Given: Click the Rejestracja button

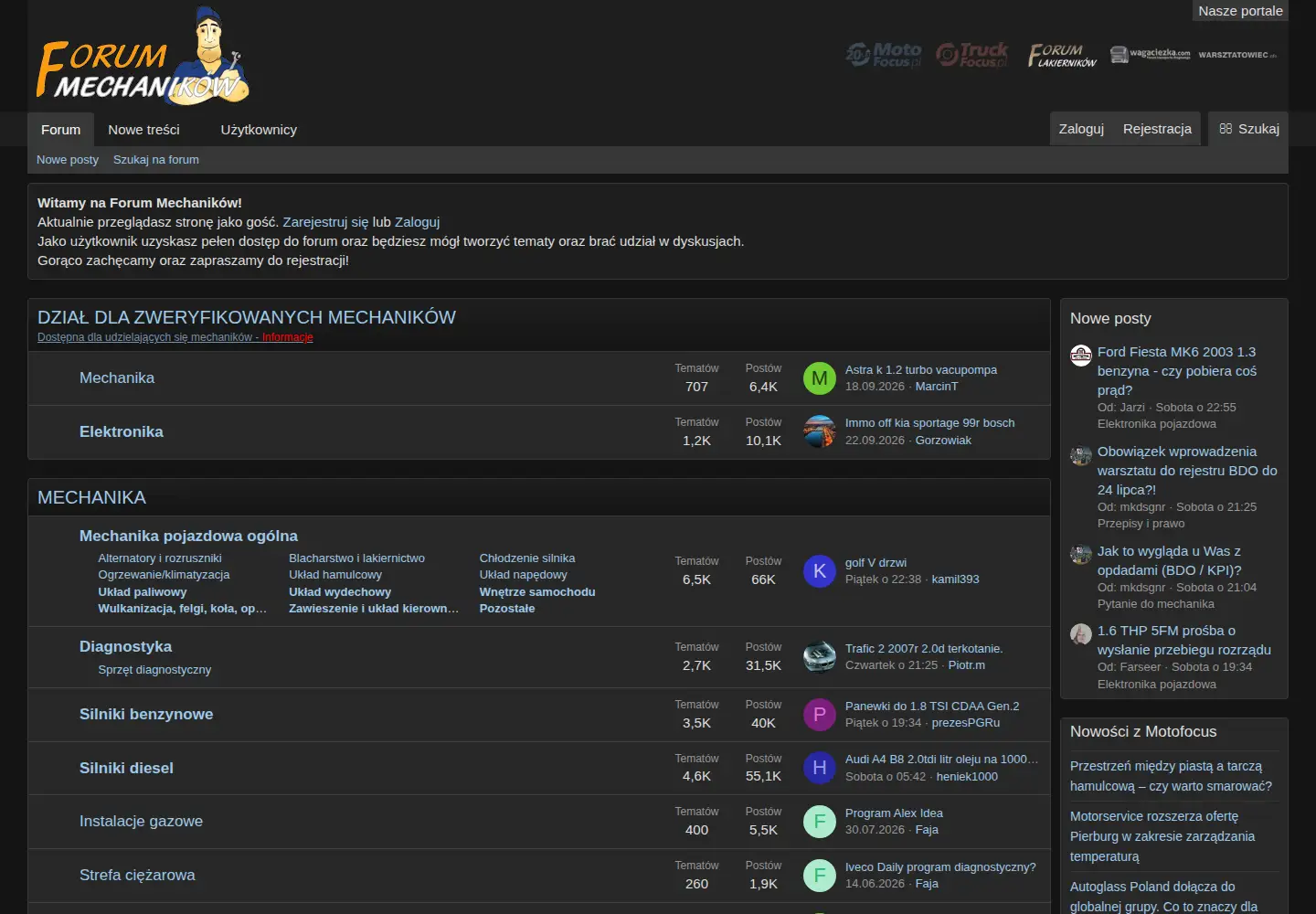Looking at the screenshot, I should 1157,129.
